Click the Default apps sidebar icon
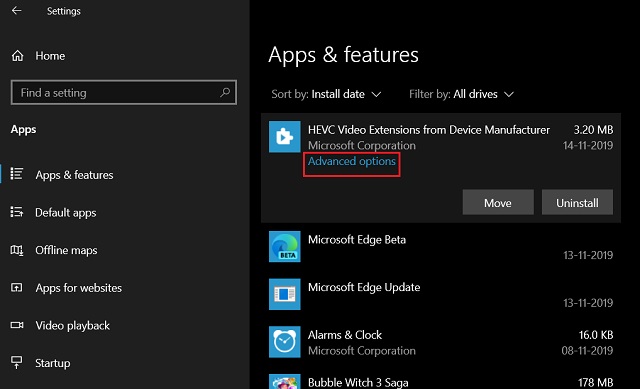Viewport: 640px width, 389px height. tap(17, 212)
